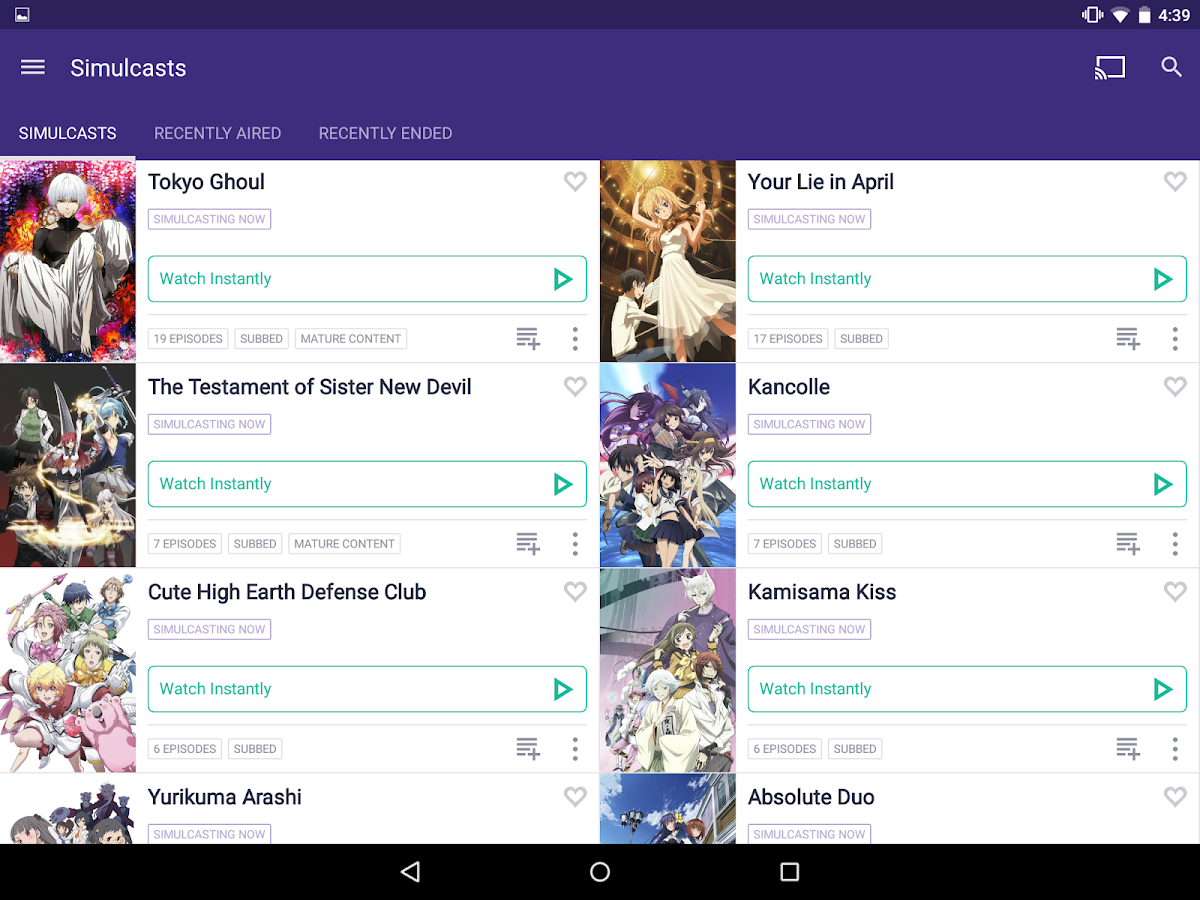
Task: Tap Android home navigation button
Action: click(x=600, y=872)
